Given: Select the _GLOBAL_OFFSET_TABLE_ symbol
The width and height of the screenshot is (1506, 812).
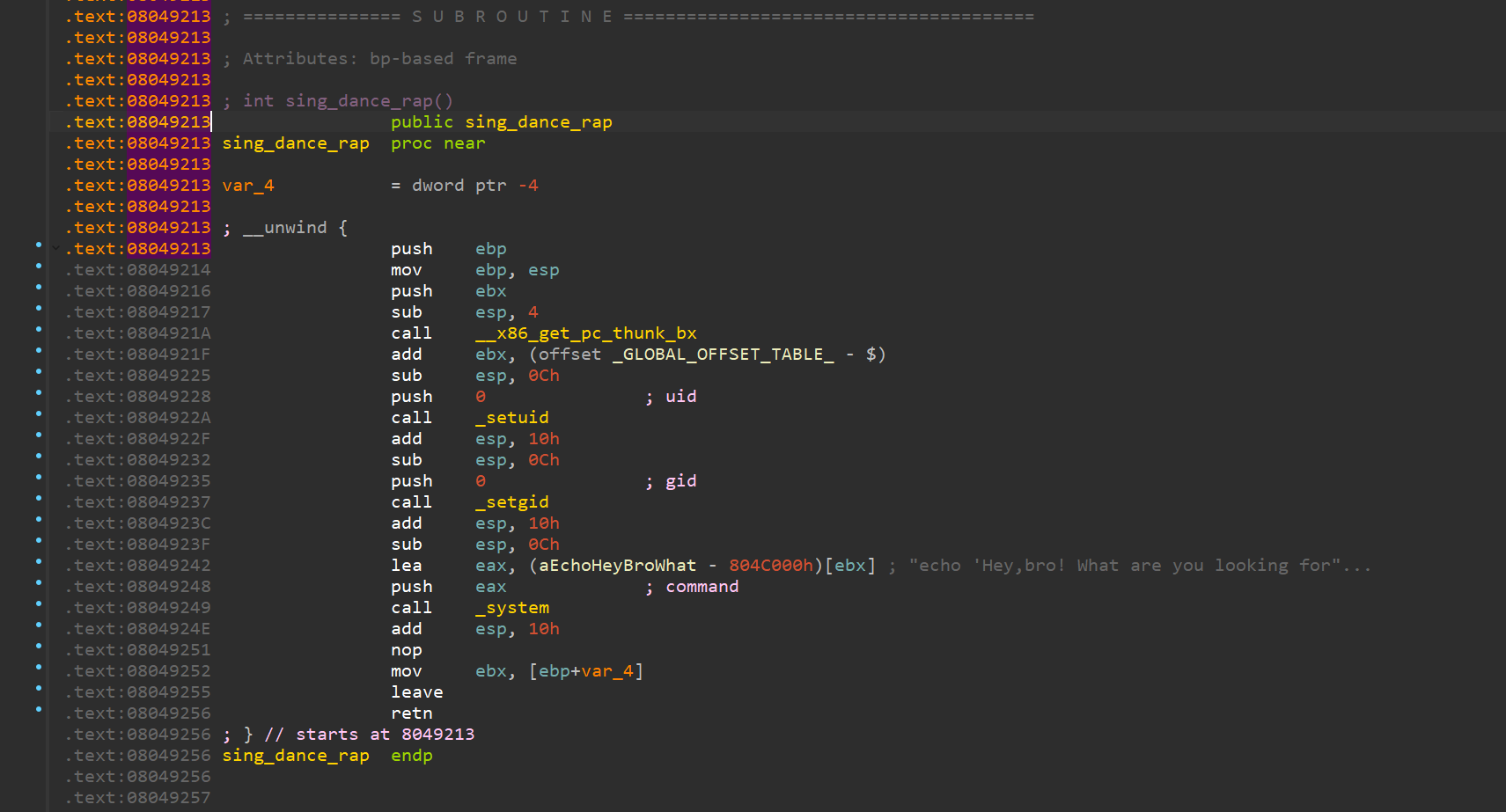Looking at the screenshot, I should (x=723, y=355).
